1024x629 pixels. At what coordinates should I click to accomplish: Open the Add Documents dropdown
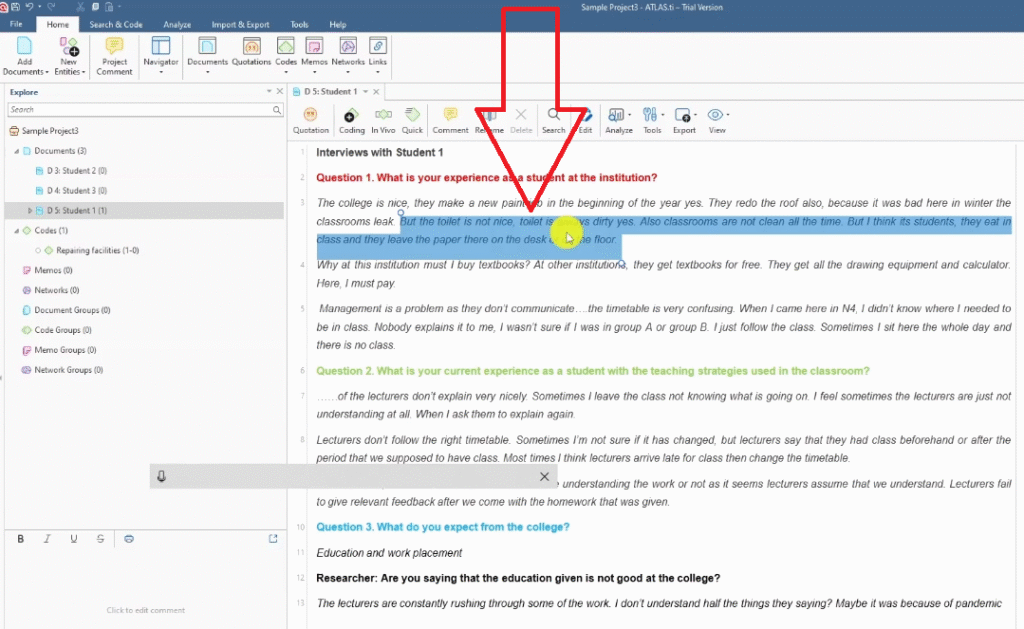(25, 72)
